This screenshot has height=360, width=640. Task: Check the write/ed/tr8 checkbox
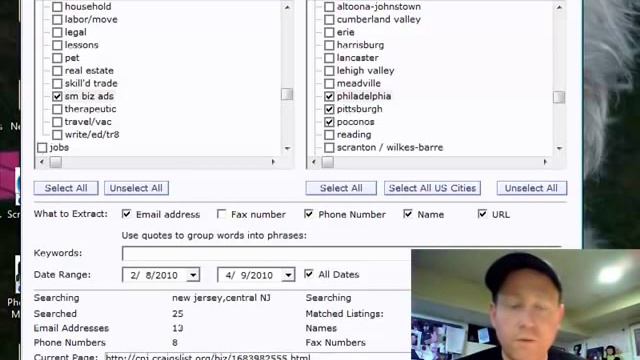click(57, 135)
